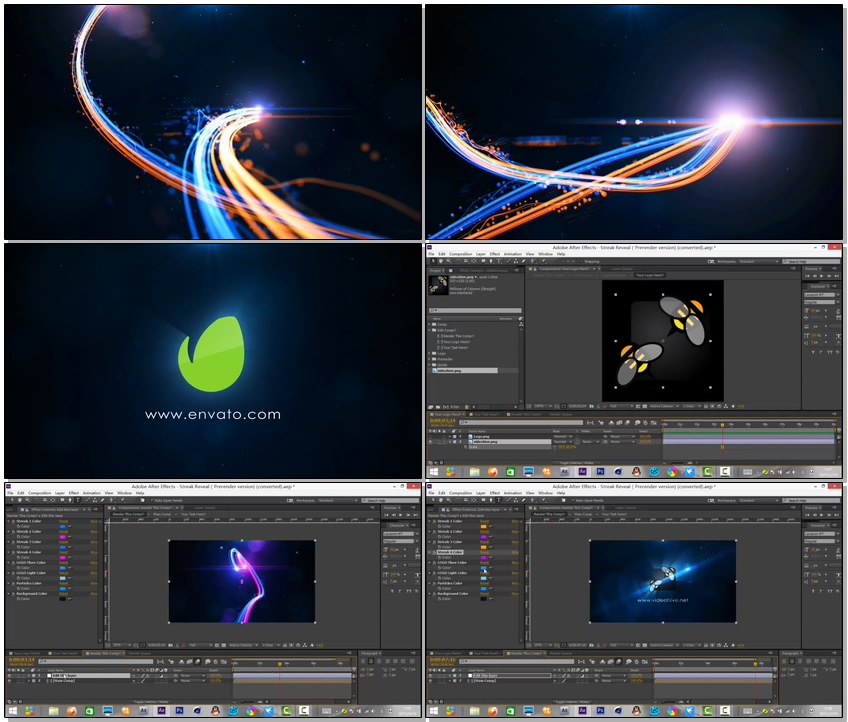Toggle visibility of Main Comp layer in pink-streak timeline
The image size is (848, 722).
coord(10,681)
